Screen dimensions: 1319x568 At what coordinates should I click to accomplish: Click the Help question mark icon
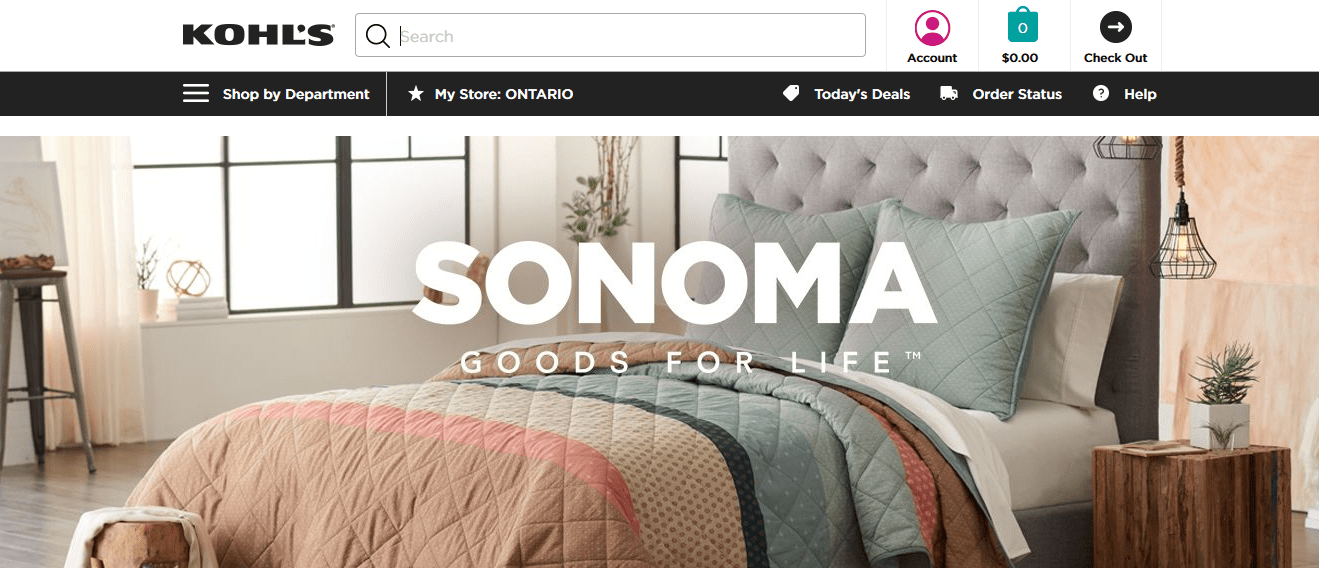[x=1101, y=94]
